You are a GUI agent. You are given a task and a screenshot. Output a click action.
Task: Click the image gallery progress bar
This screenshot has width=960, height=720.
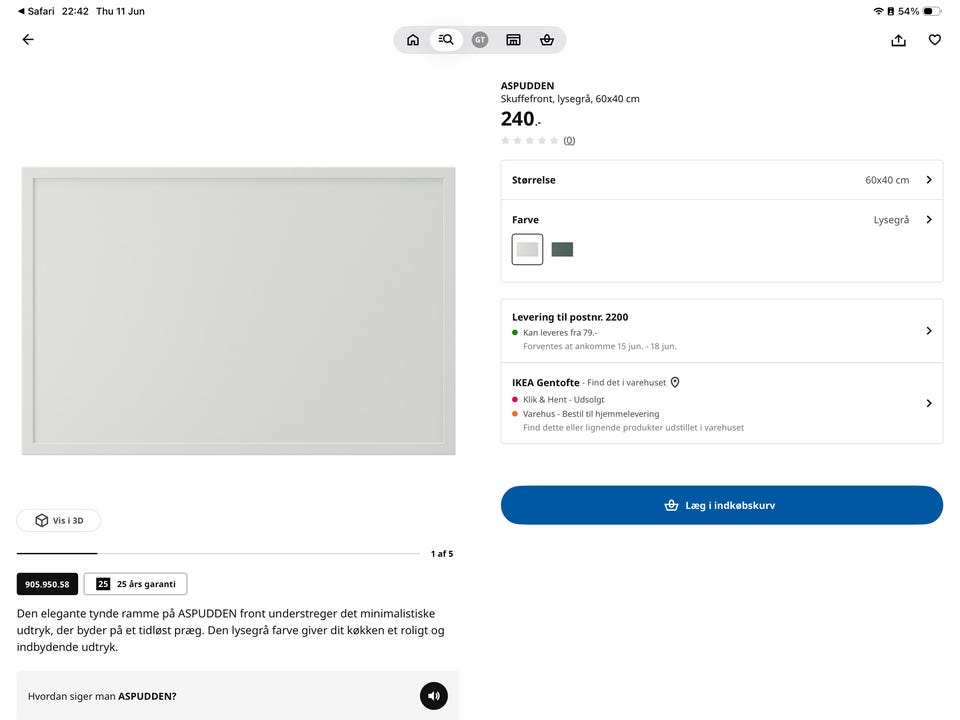tap(218, 553)
